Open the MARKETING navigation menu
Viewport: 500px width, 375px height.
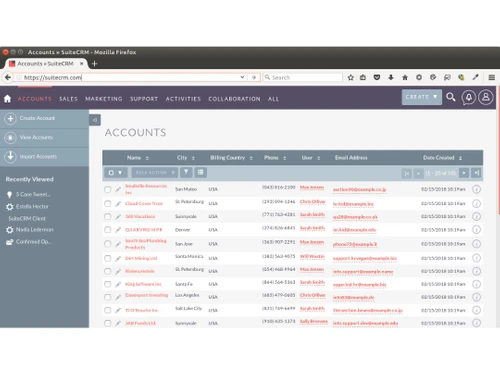[104, 99]
